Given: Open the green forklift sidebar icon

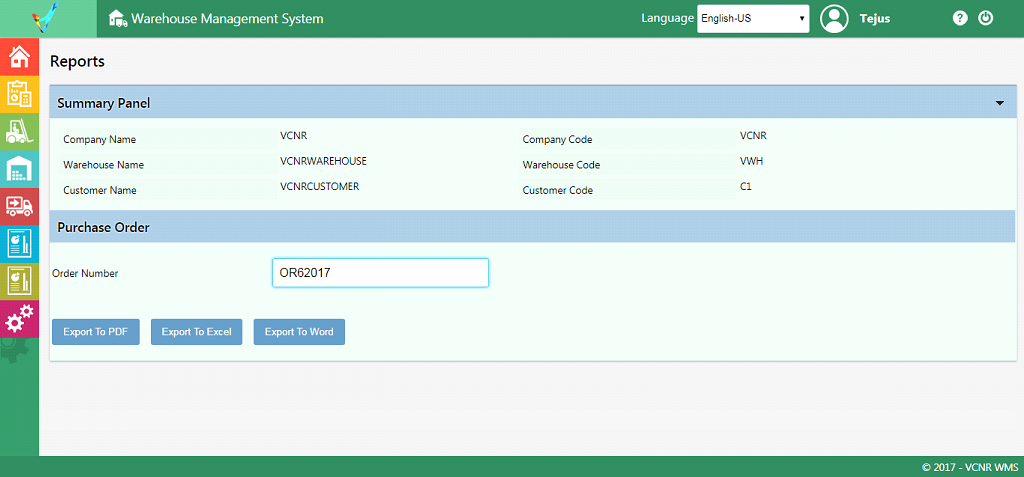Looking at the screenshot, I should (19, 131).
